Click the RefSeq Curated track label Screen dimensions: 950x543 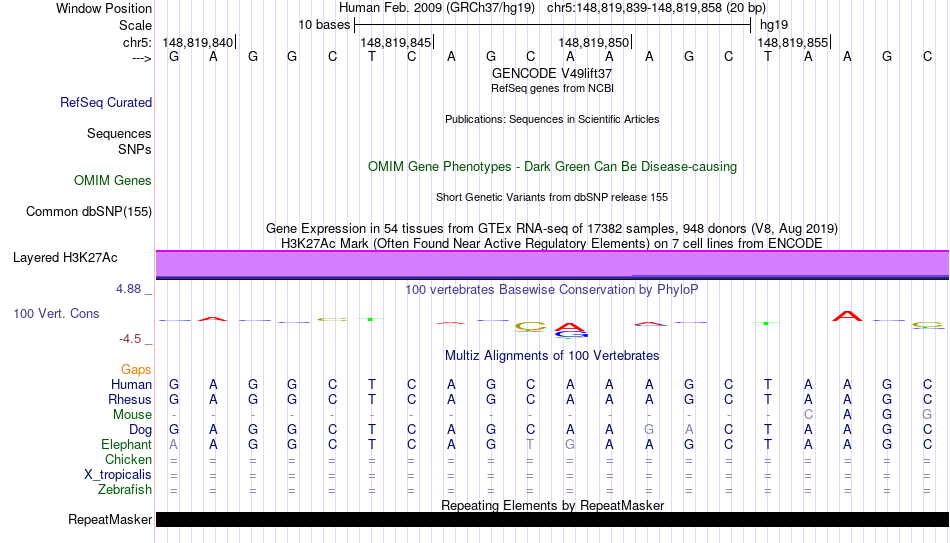click(105, 102)
